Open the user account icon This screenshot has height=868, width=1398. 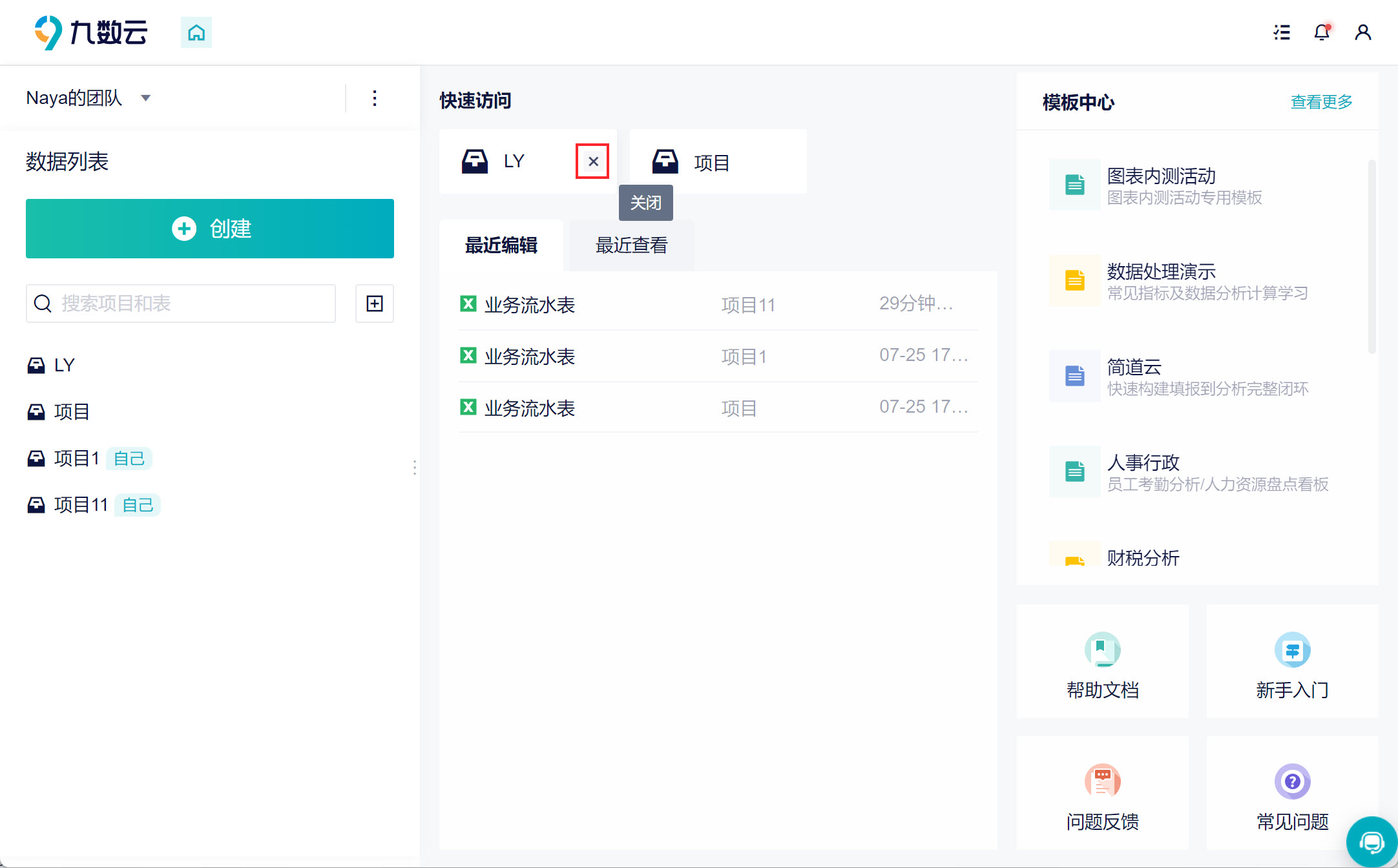[x=1362, y=32]
